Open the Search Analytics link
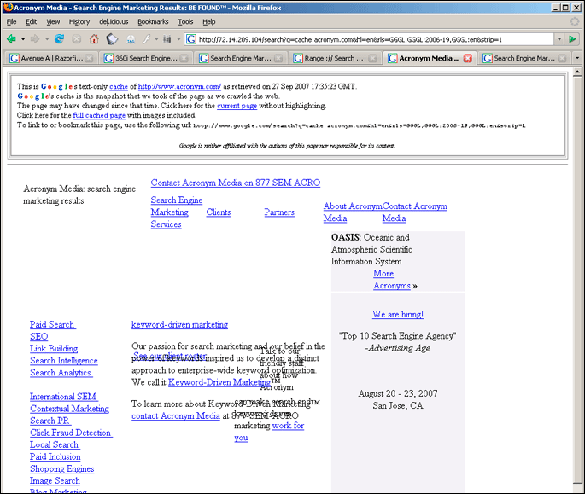585x494 pixels. tap(61, 372)
